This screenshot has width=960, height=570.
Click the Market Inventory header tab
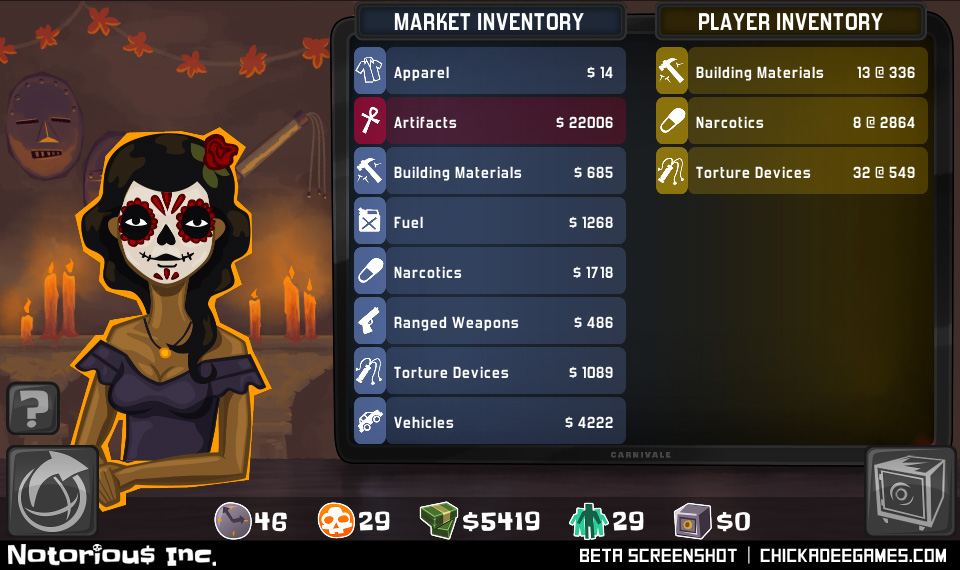pyautogui.click(x=490, y=21)
